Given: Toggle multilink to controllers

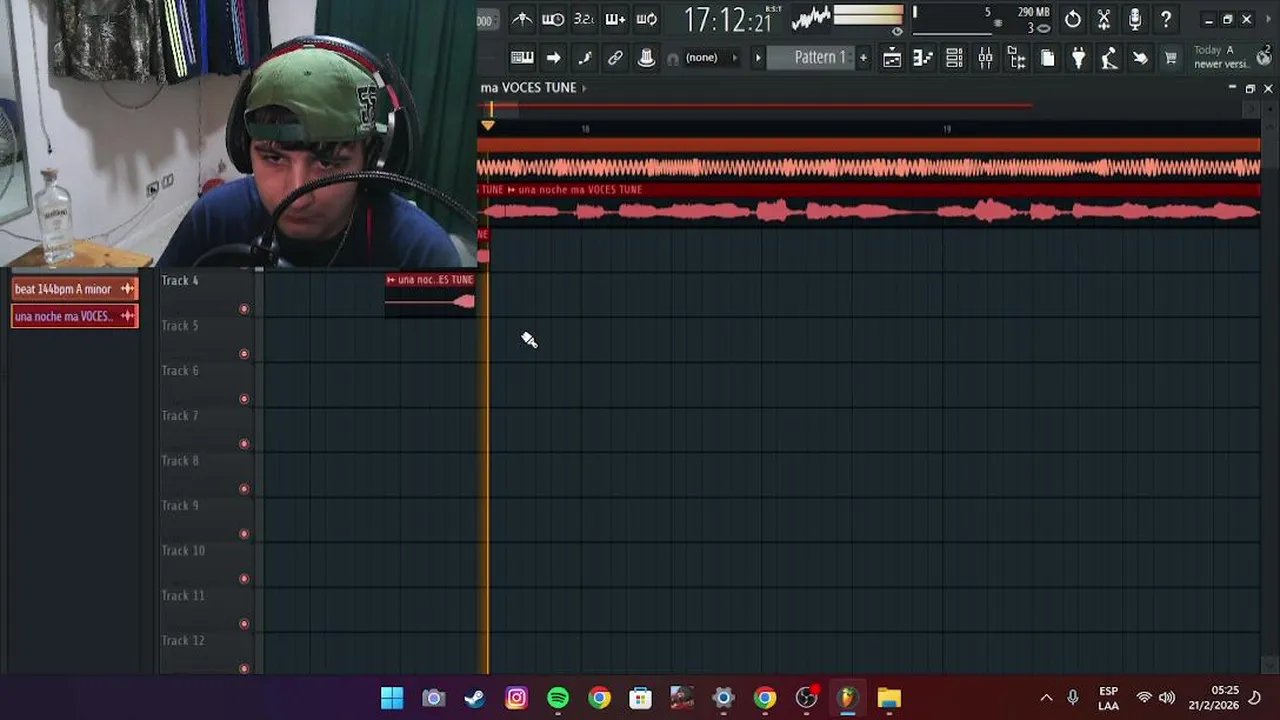Looking at the screenshot, I should [615, 58].
